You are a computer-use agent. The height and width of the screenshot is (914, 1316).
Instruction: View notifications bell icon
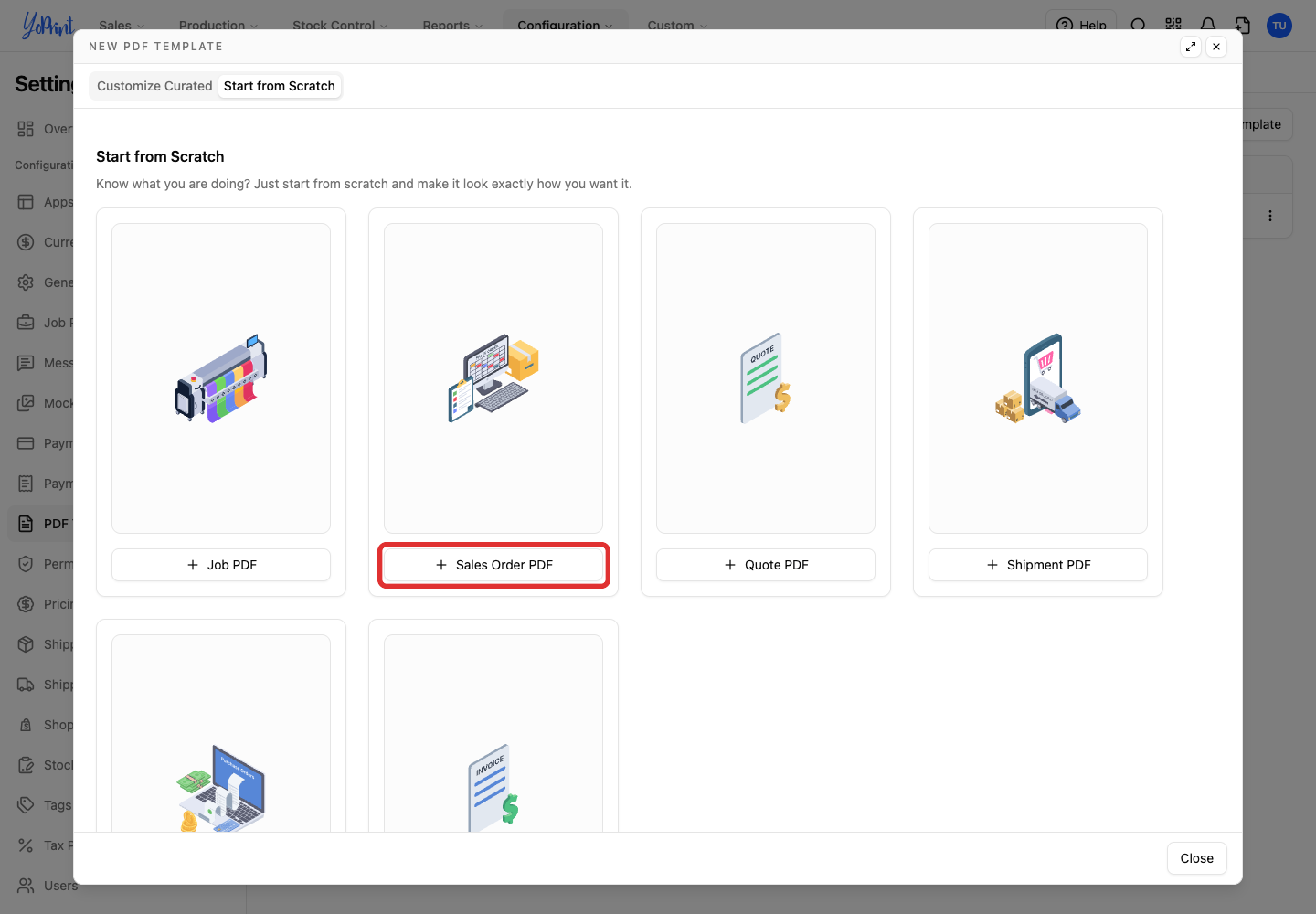point(1208,26)
